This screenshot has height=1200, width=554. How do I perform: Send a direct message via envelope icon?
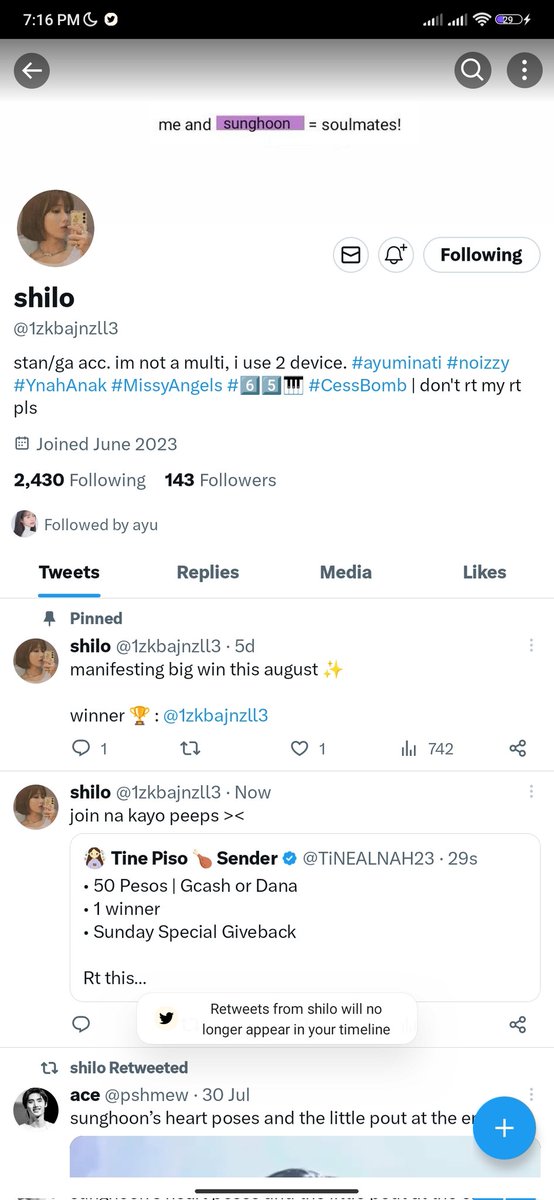pyautogui.click(x=351, y=255)
